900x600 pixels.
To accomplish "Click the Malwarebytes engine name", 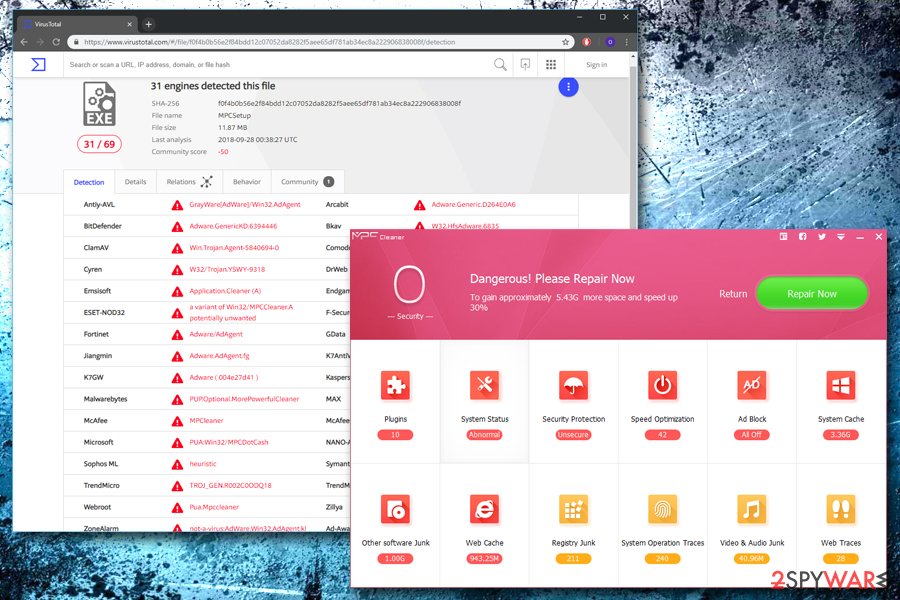I will (x=106, y=399).
